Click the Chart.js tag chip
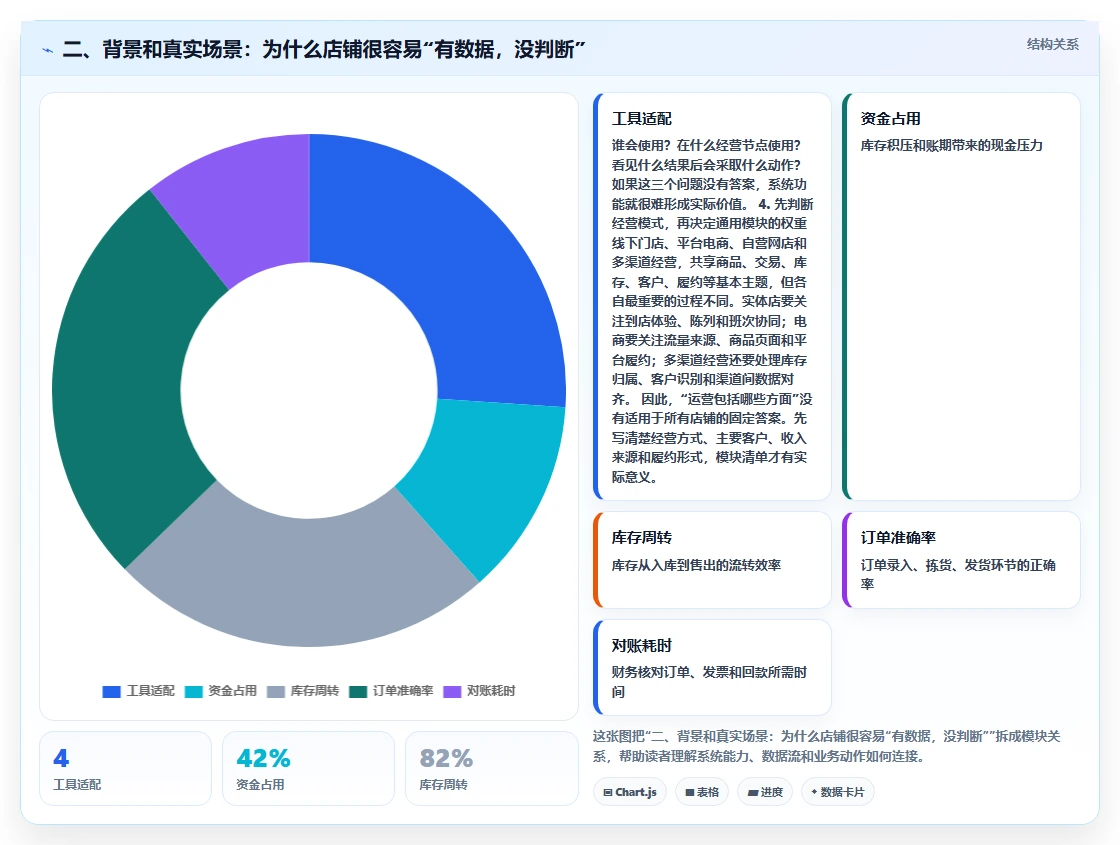This screenshot has height=845, width=1120. click(630, 792)
